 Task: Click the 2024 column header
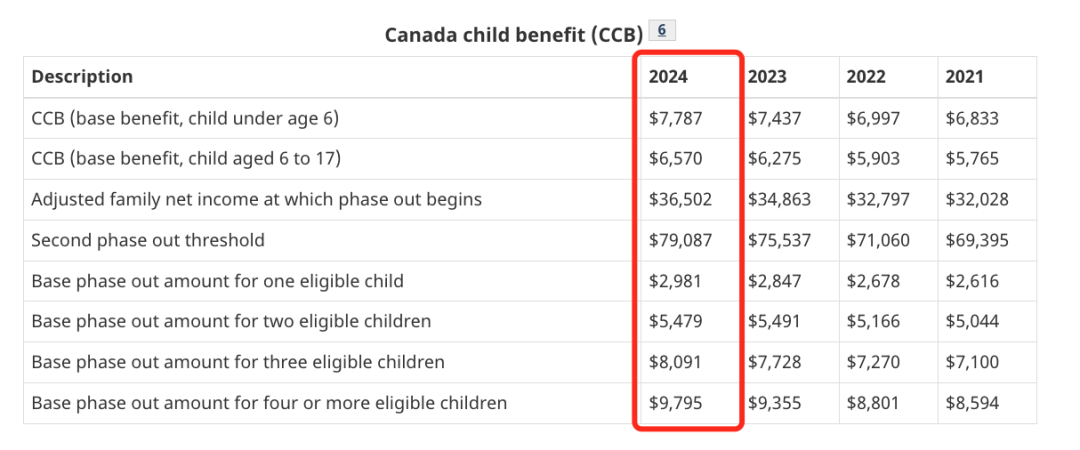point(668,77)
